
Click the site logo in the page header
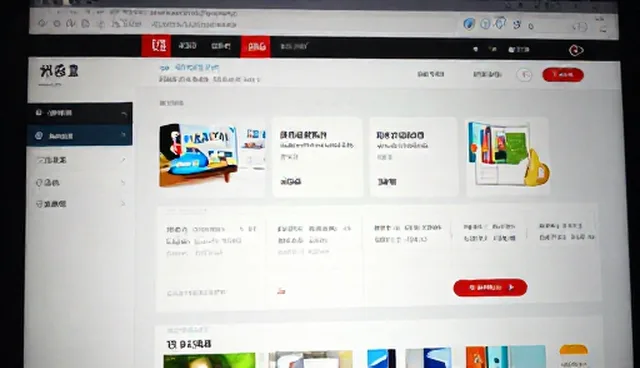point(59,71)
